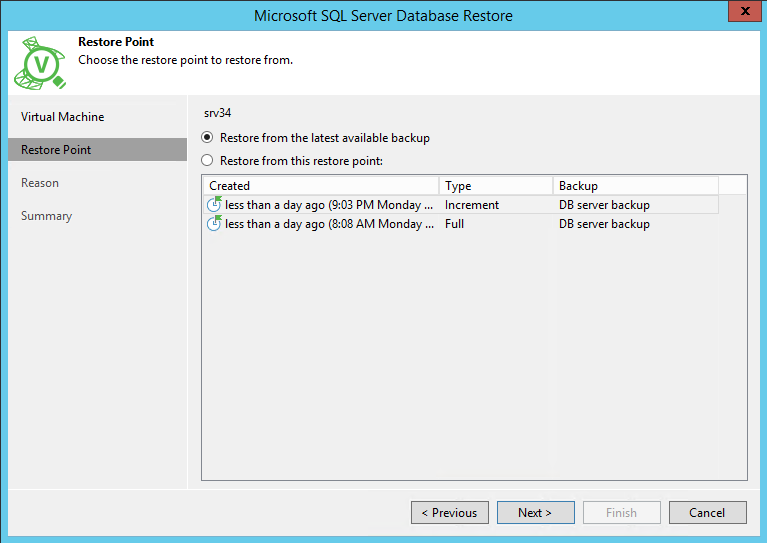Click 'DB server backup' in the Increment row
The width and height of the screenshot is (767, 543).
[604, 205]
